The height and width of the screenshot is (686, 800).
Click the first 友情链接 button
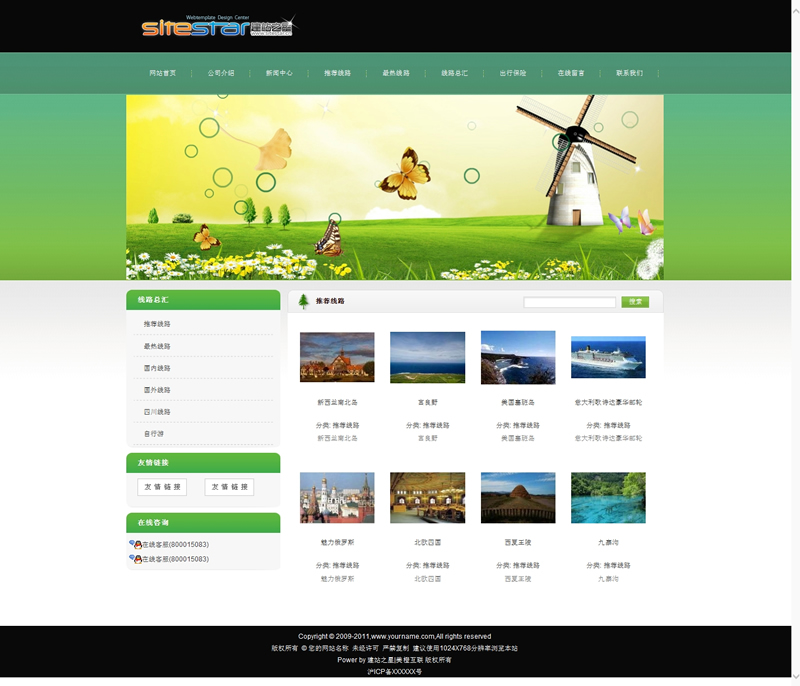coord(162,487)
